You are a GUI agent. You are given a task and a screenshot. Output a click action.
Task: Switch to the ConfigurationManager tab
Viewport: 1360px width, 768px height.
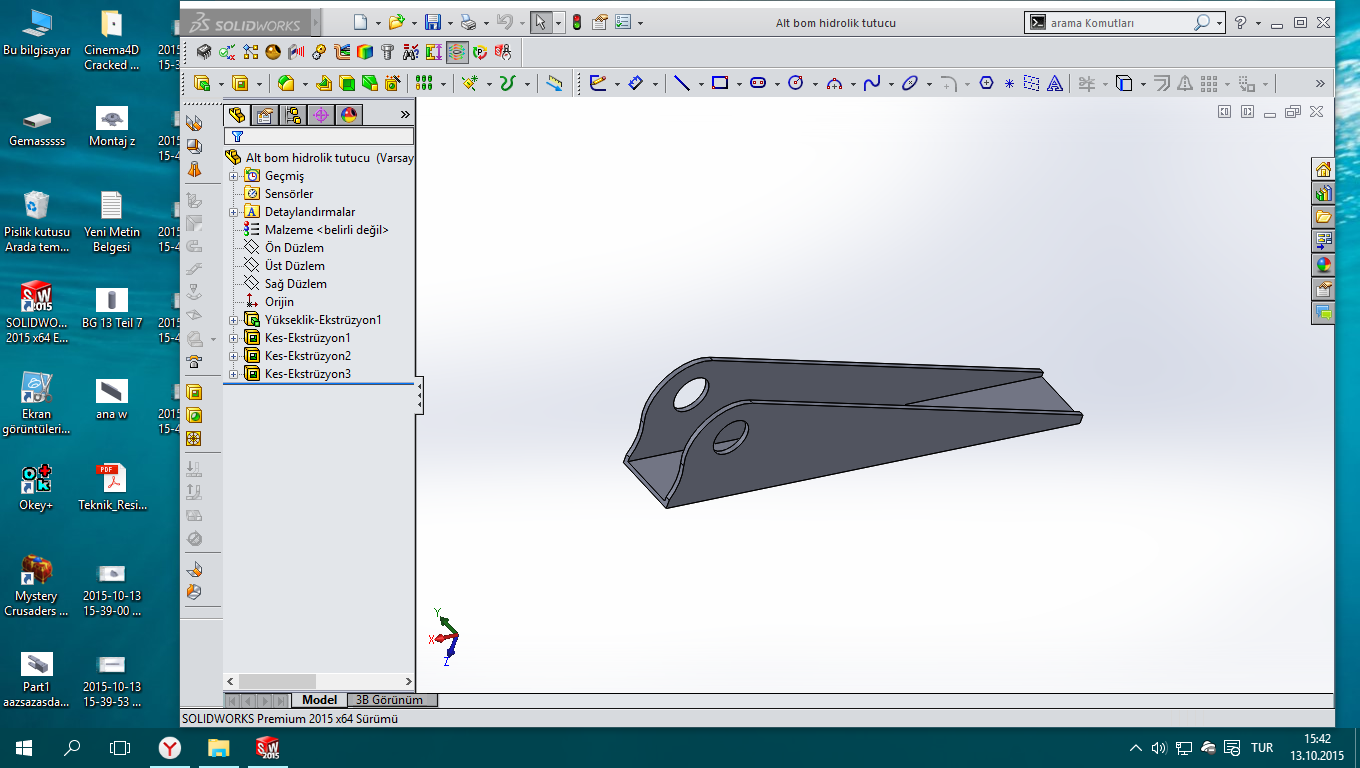pyautogui.click(x=292, y=115)
